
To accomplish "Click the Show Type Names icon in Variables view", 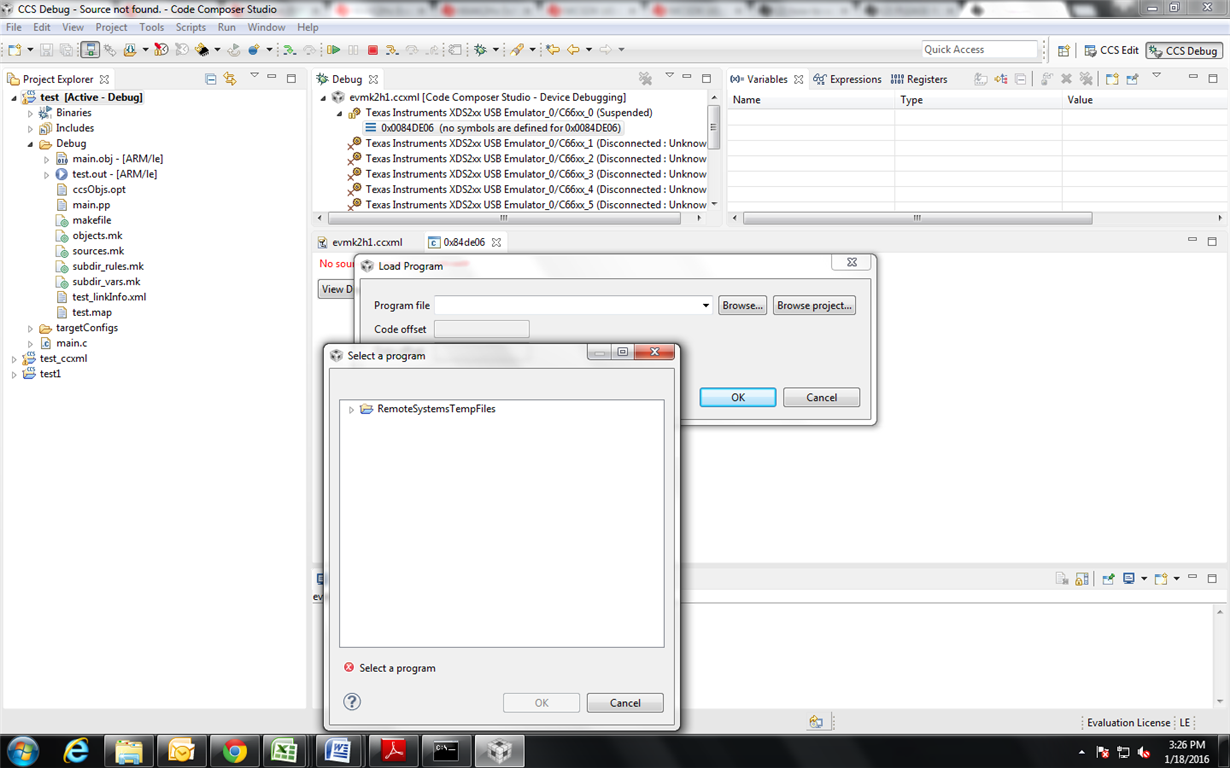I will (x=981, y=78).
